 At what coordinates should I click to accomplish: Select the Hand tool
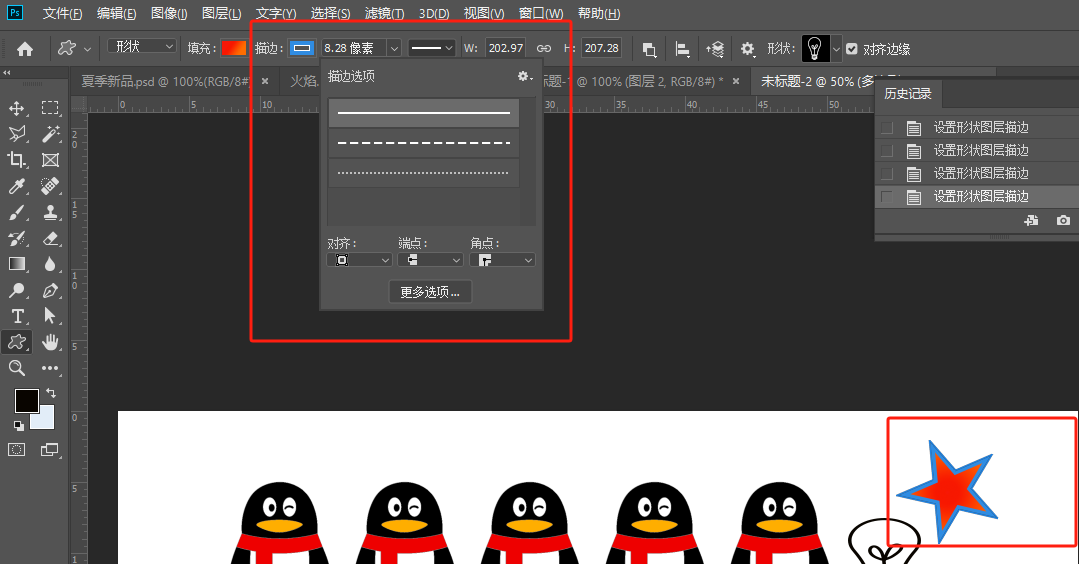click(x=50, y=342)
